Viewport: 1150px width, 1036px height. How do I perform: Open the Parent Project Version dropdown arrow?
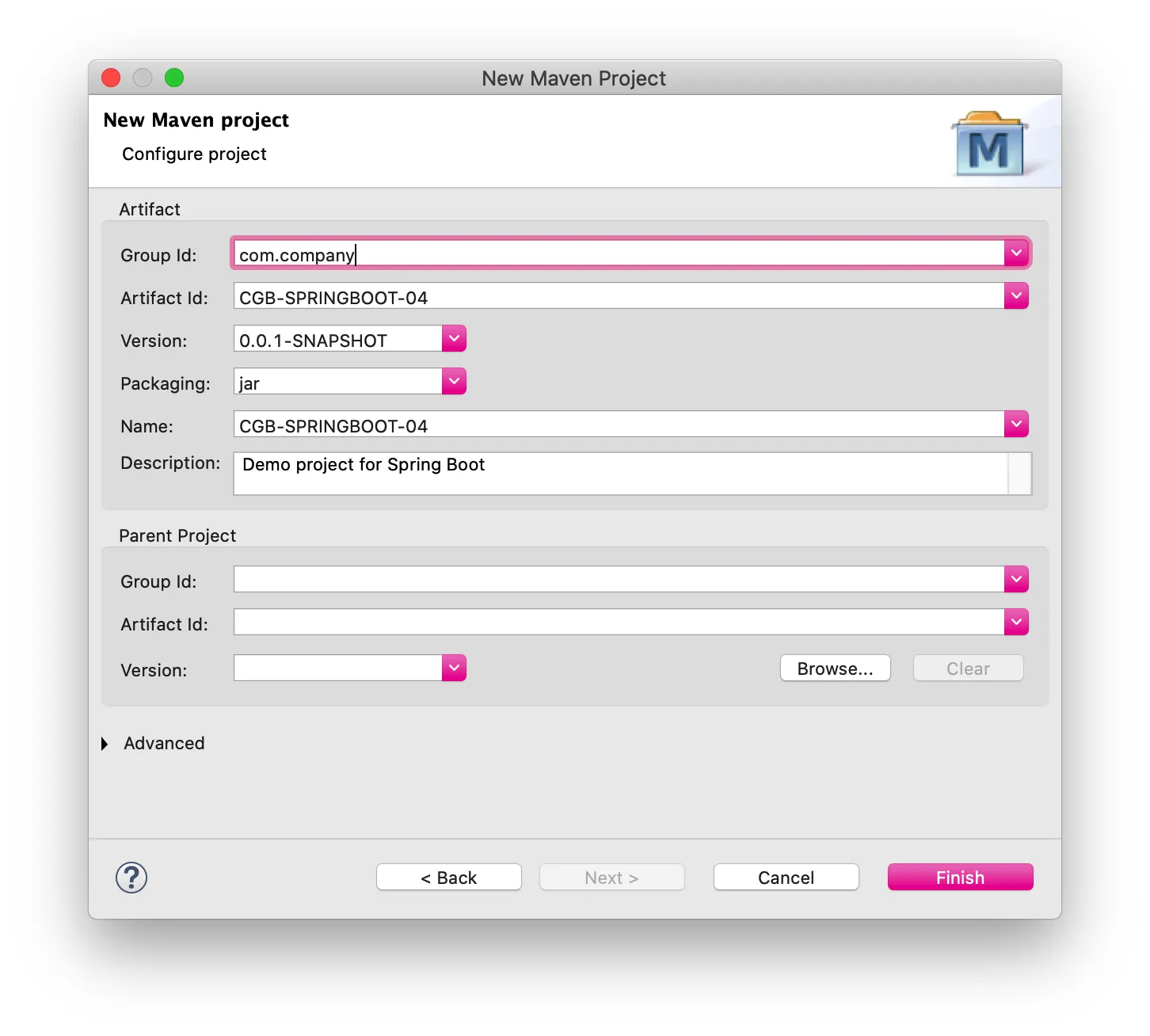[454, 668]
